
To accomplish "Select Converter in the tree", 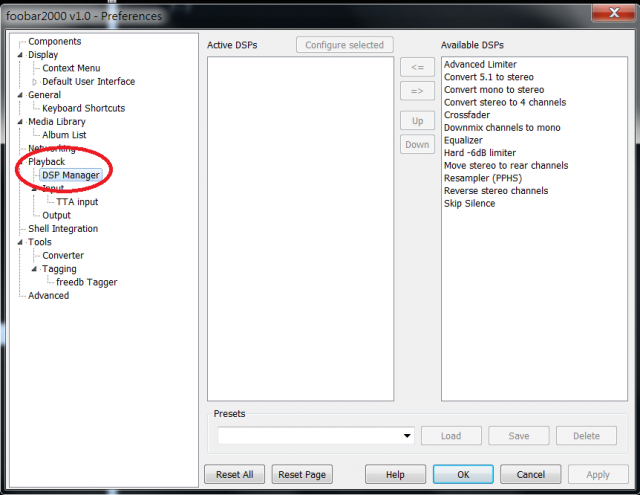I will (63, 255).
